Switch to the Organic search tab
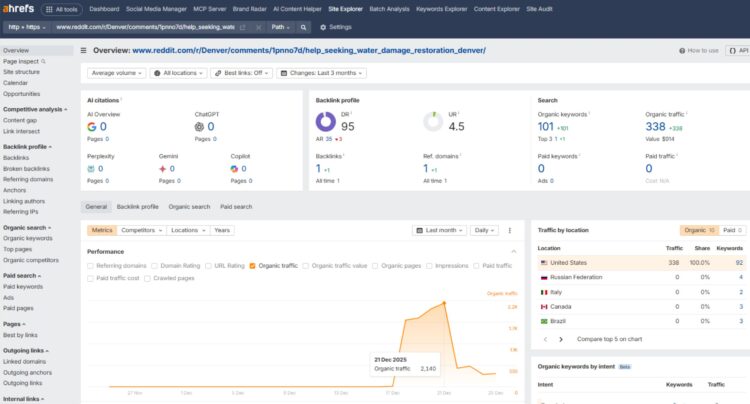 189,207
